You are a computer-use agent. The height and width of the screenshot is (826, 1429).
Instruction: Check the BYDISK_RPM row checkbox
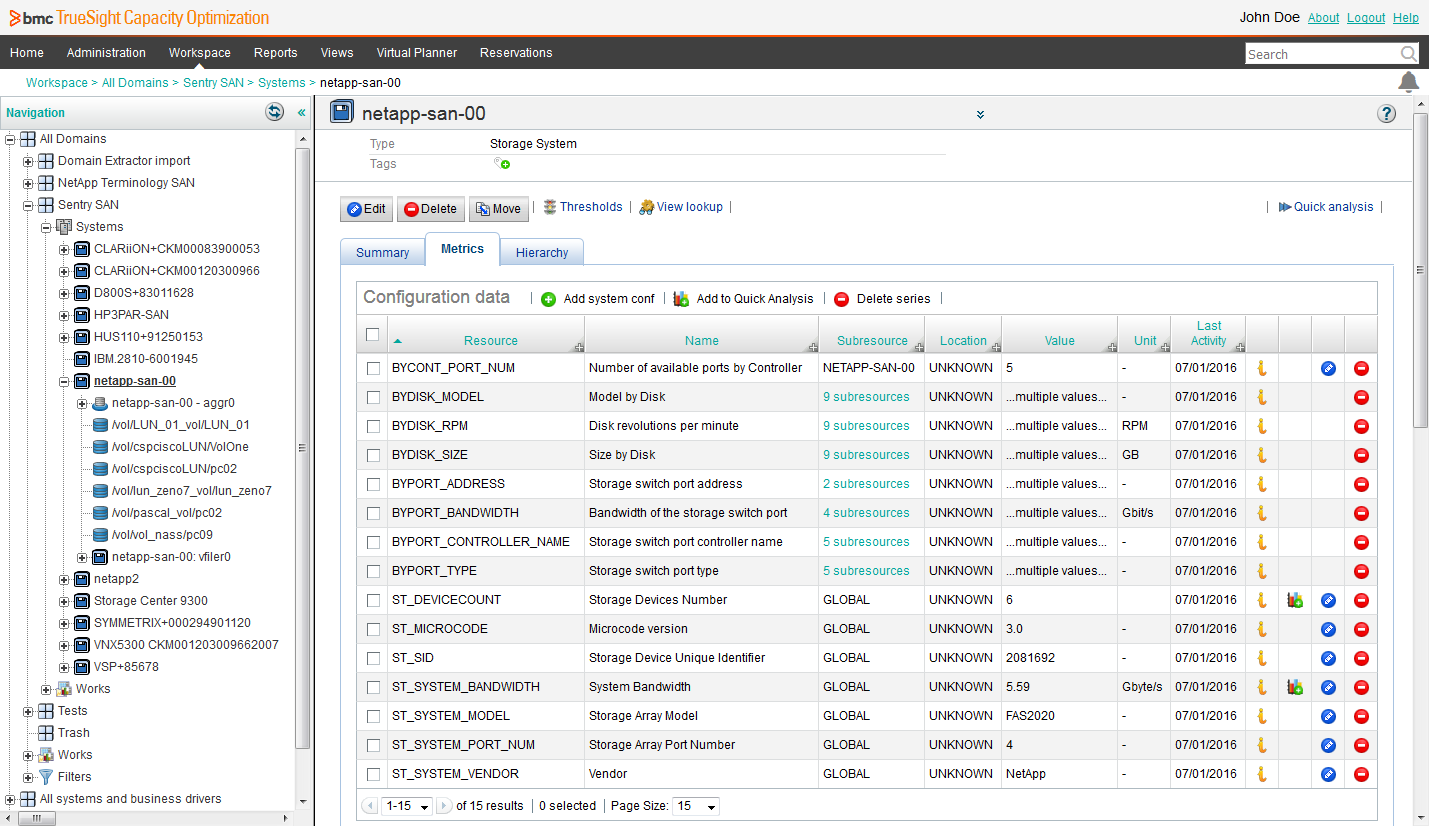tap(373, 426)
